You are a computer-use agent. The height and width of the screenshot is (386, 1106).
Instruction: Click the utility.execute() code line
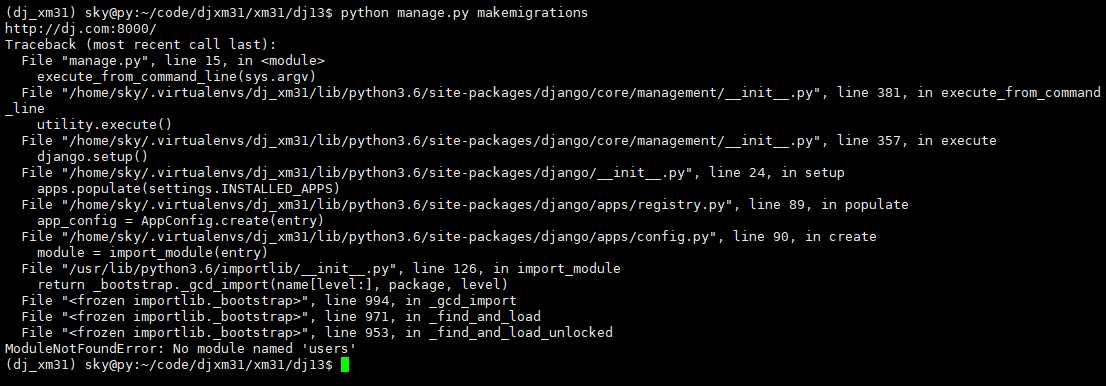tap(104, 125)
